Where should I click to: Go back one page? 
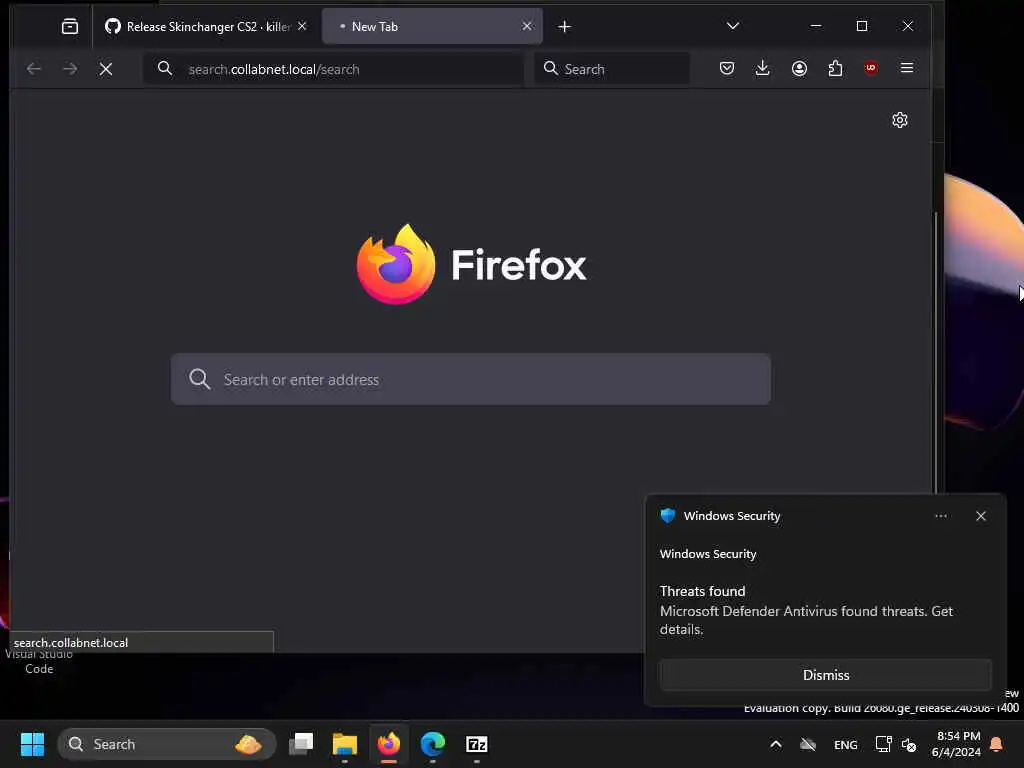(x=34, y=69)
